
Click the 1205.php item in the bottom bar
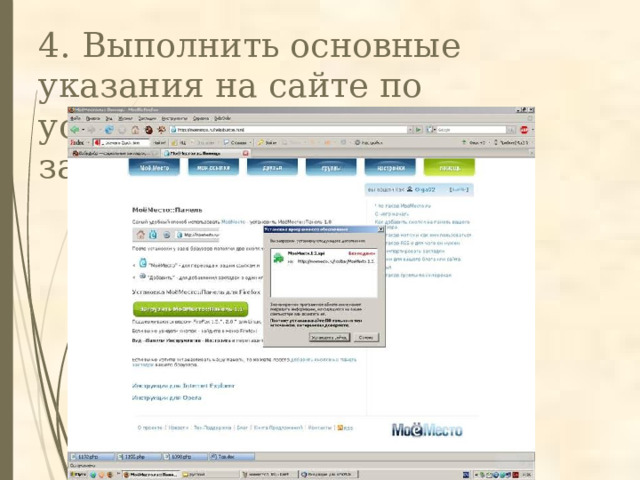pyautogui.click(x=138, y=457)
